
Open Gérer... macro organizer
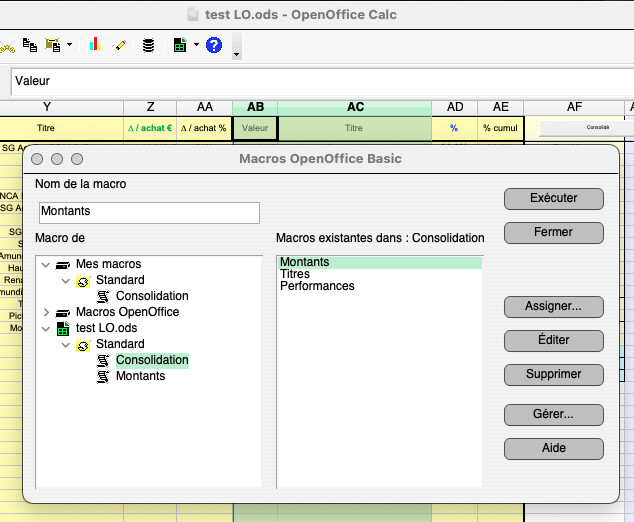click(554, 414)
